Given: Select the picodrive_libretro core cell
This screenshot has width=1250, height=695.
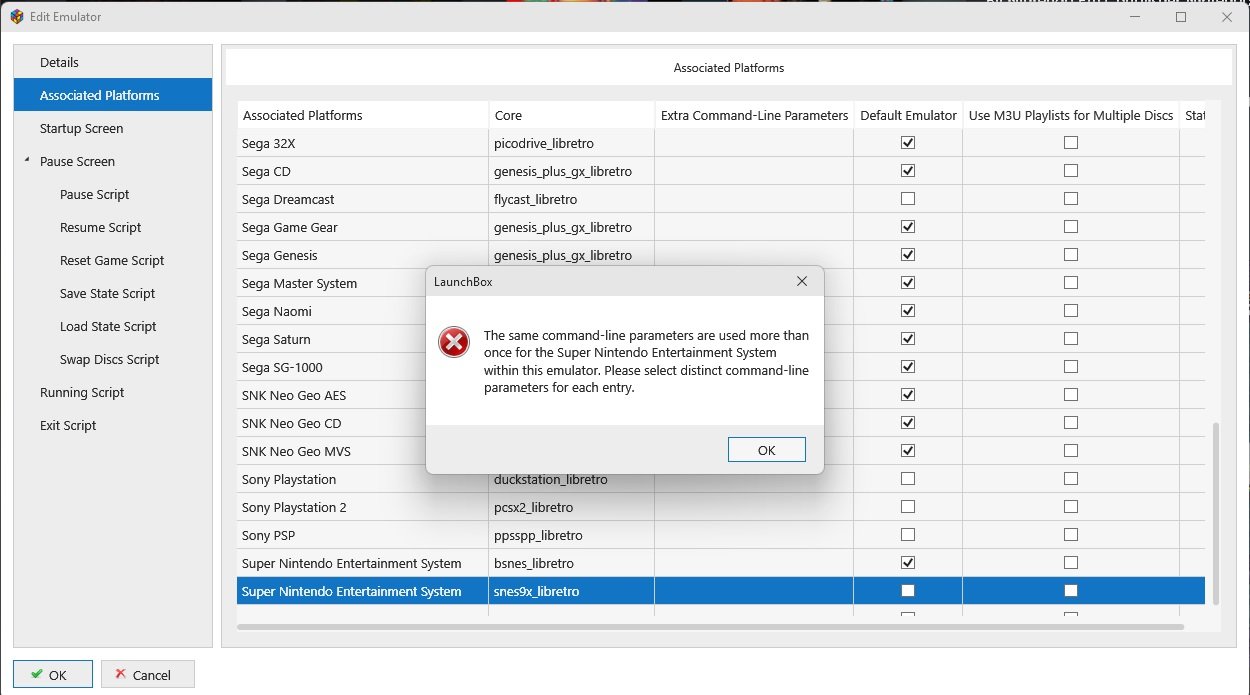Looking at the screenshot, I should [x=572, y=143].
